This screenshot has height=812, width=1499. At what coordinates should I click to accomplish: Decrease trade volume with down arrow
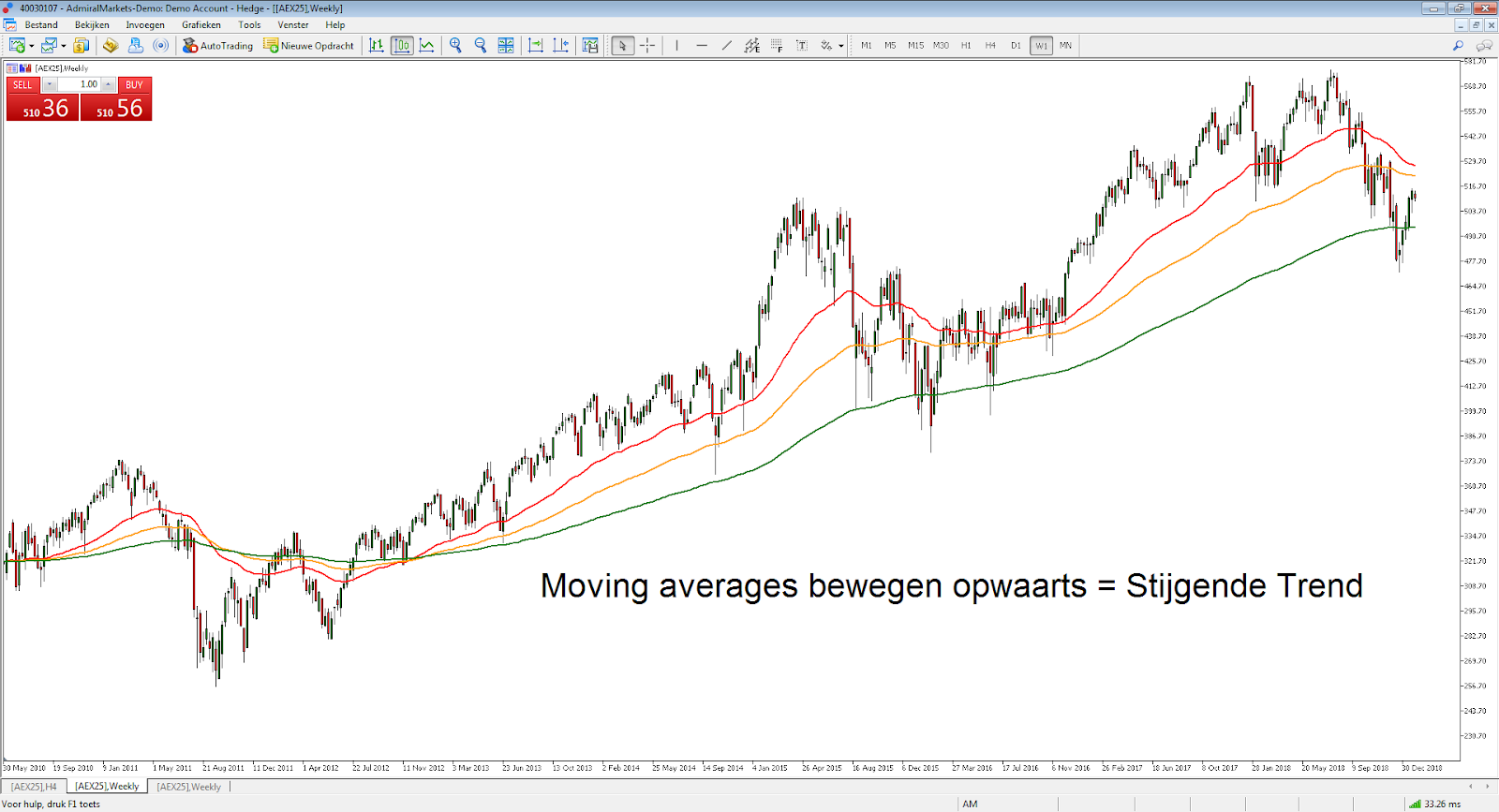[50, 84]
